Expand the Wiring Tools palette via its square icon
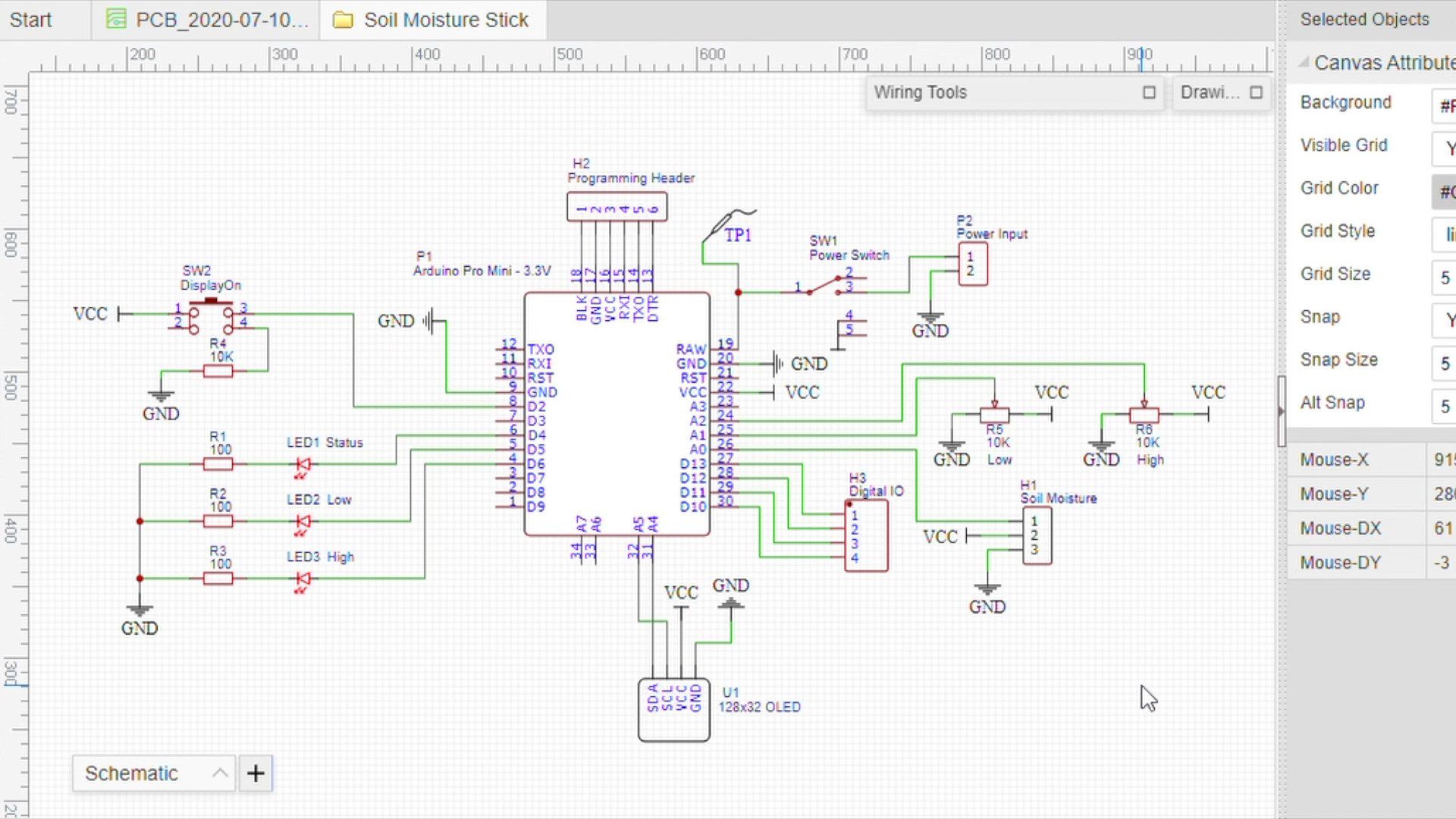Image resolution: width=1456 pixels, height=819 pixels. point(1149,93)
